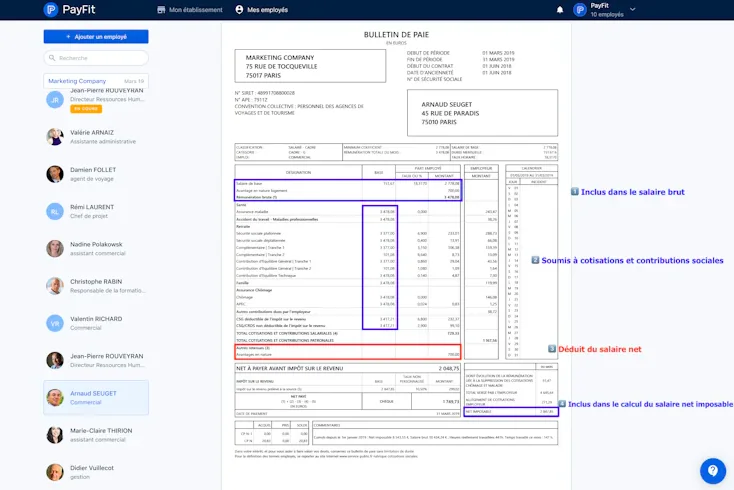Click the person icon for Mes employés
734x490 pixels.
239,10
